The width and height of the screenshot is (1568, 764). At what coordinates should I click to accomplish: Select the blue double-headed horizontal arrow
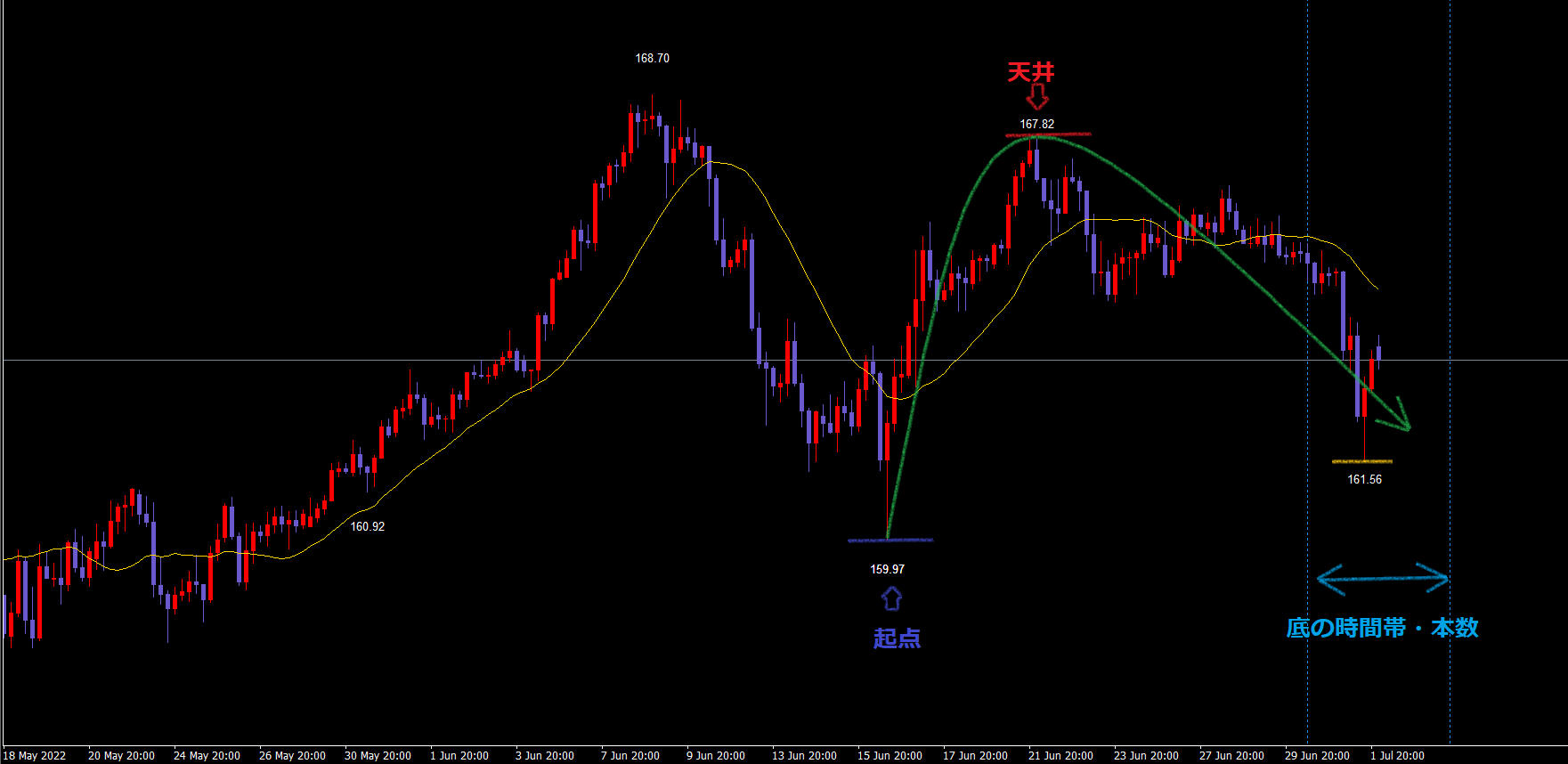tap(1382, 579)
